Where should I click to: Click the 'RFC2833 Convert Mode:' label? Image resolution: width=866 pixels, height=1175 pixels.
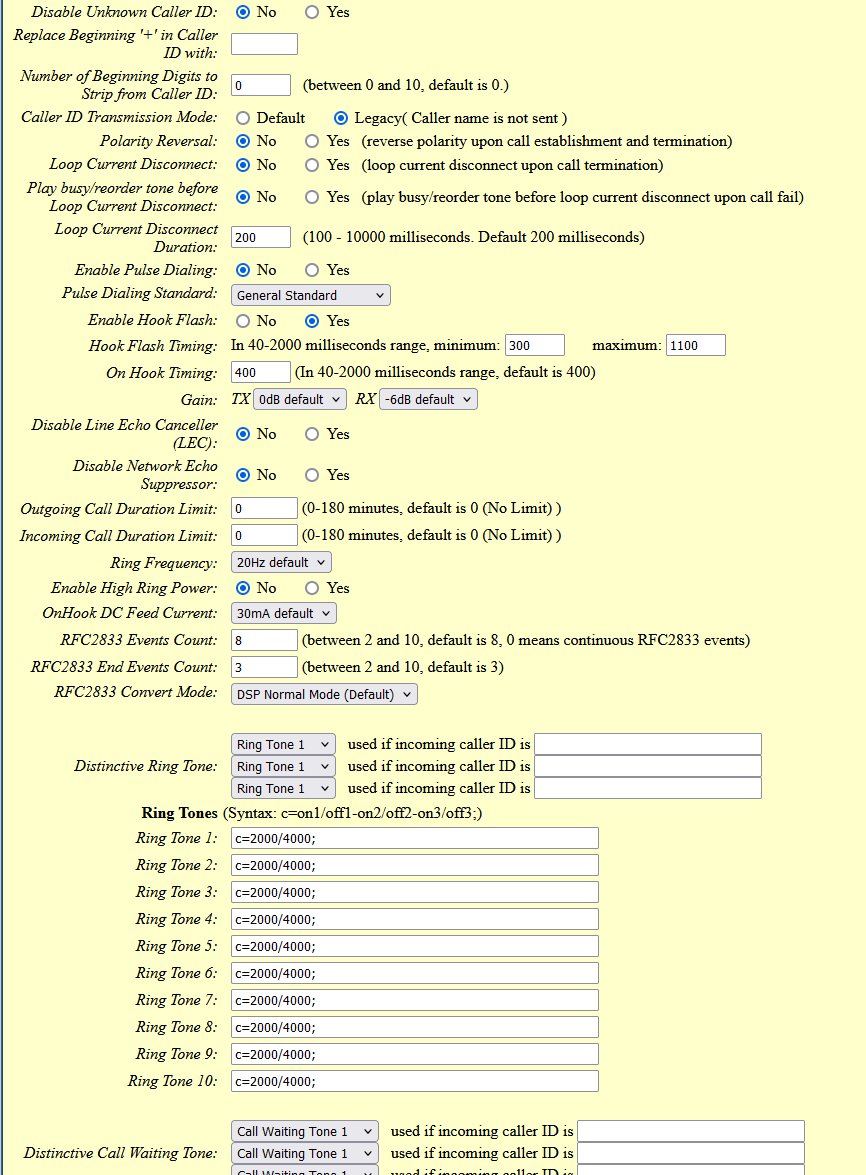(136, 692)
